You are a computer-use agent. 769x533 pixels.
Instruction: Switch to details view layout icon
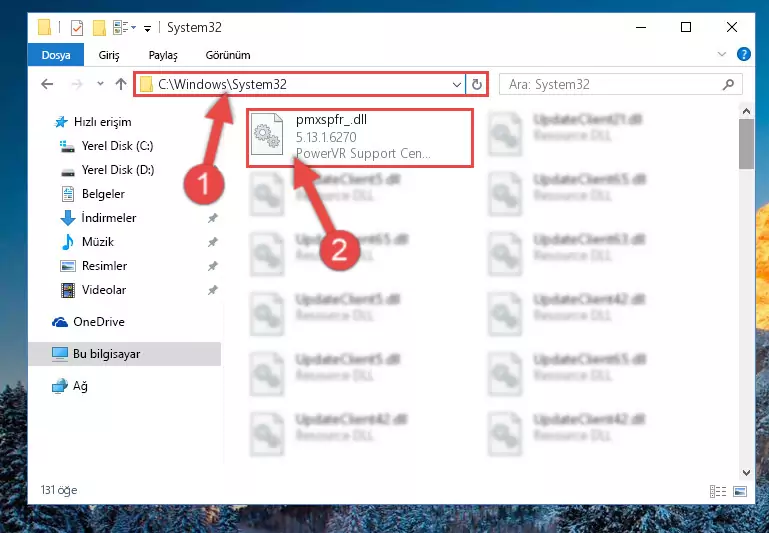[718, 491]
